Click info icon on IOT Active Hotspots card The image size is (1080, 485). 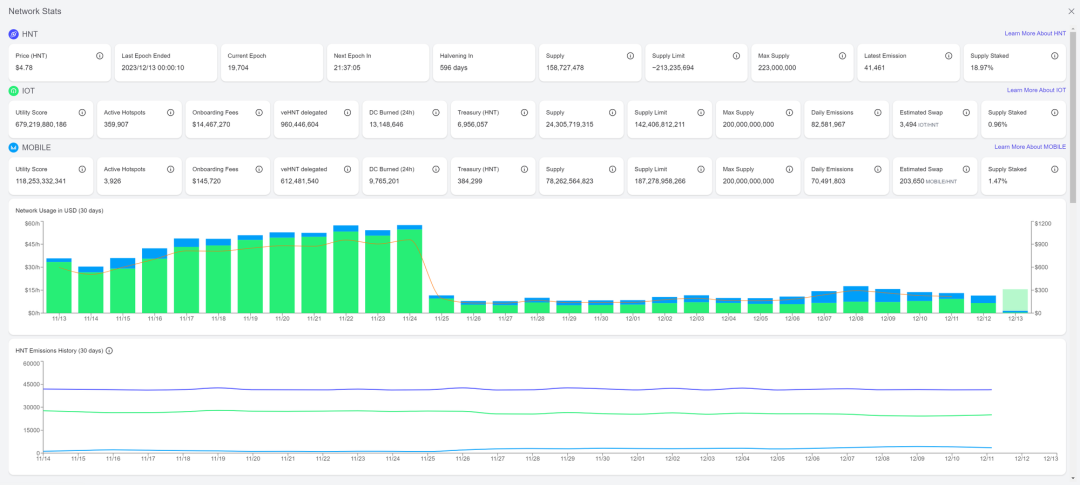171,113
